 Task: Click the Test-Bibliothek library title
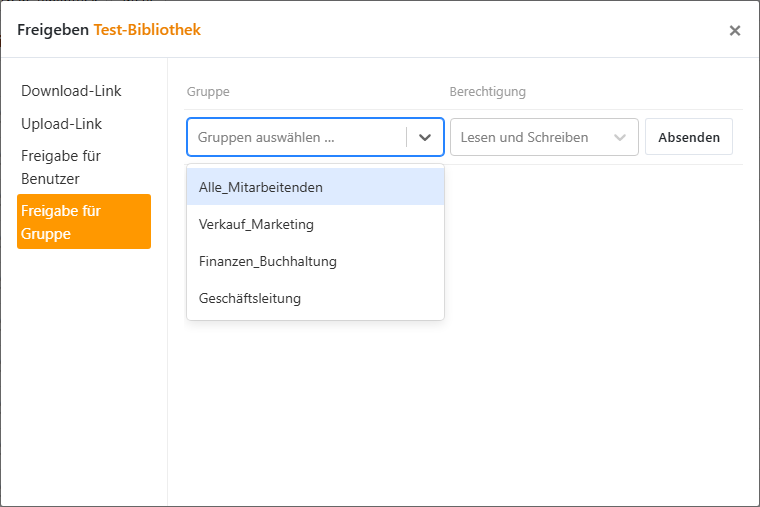(147, 30)
